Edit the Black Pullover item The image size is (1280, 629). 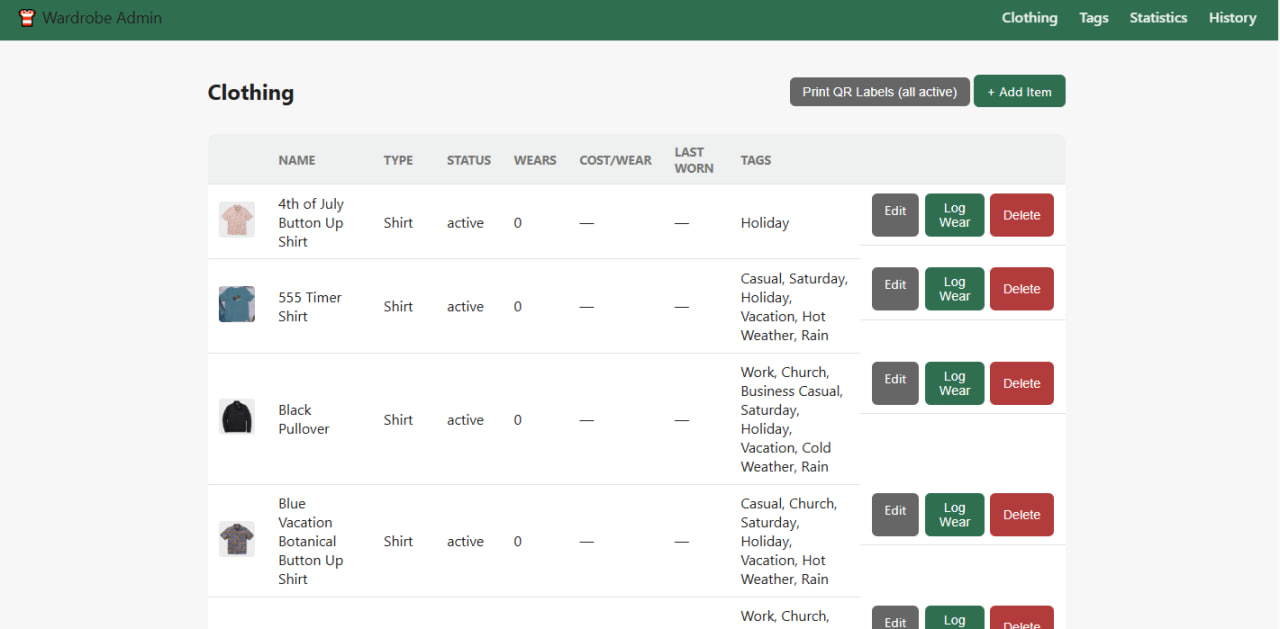point(895,383)
